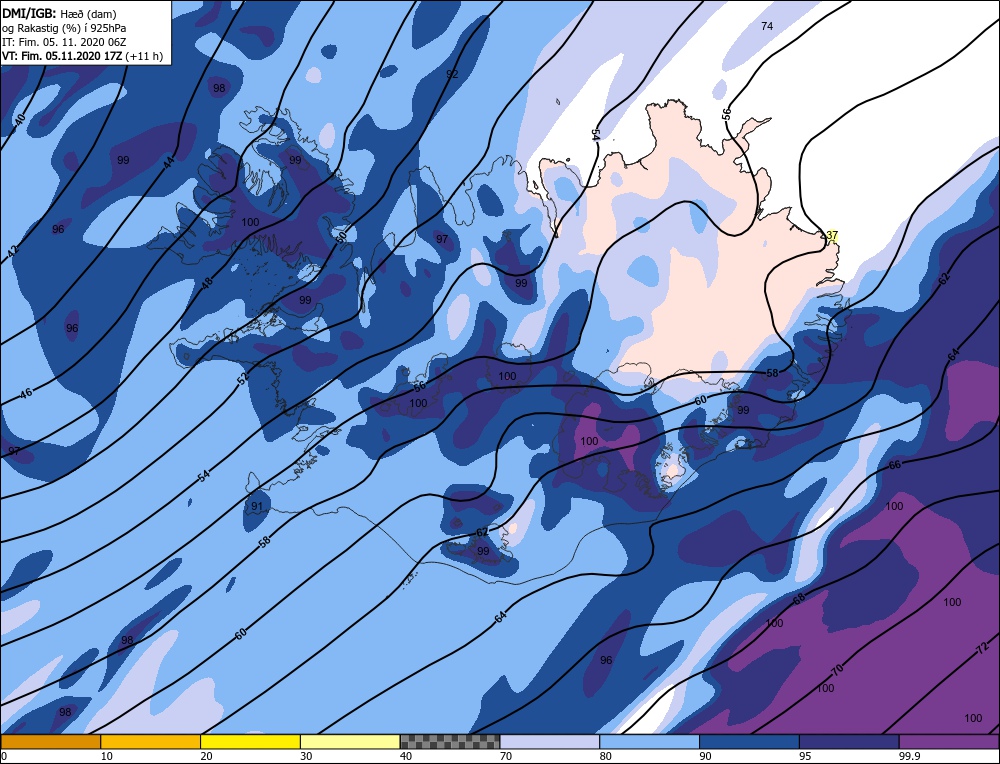The width and height of the screenshot is (1000, 764).
Task: Click the 'DMI/IGB: Hæð (dam)' title line
Action: point(59,13)
